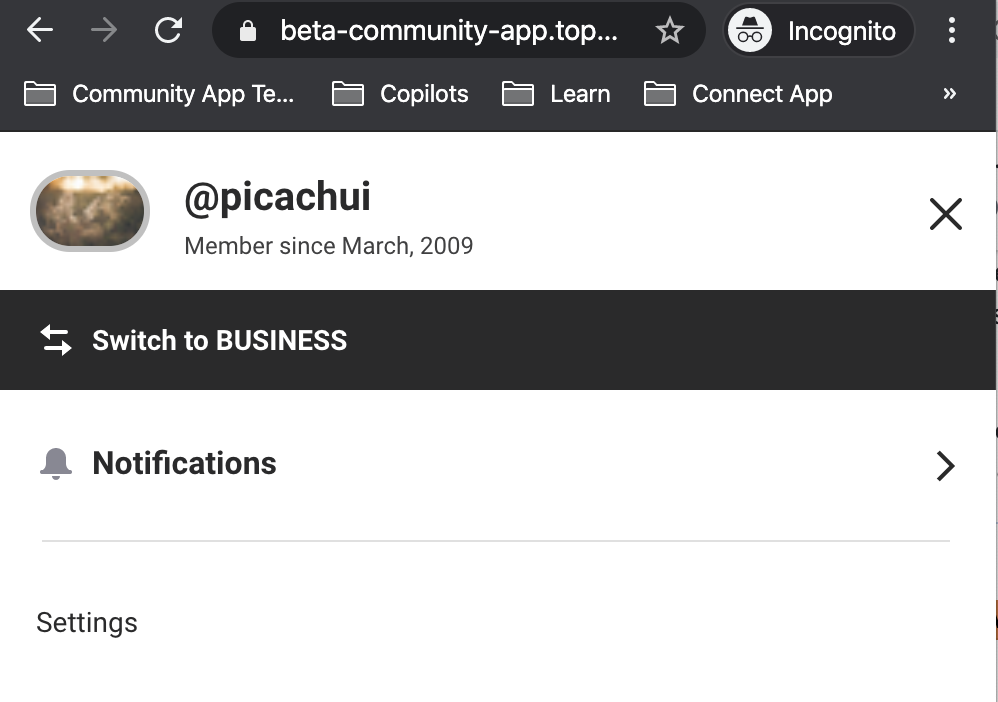
Task: Click the browser back arrow
Action: pyautogui.click(x=39, y=30)
